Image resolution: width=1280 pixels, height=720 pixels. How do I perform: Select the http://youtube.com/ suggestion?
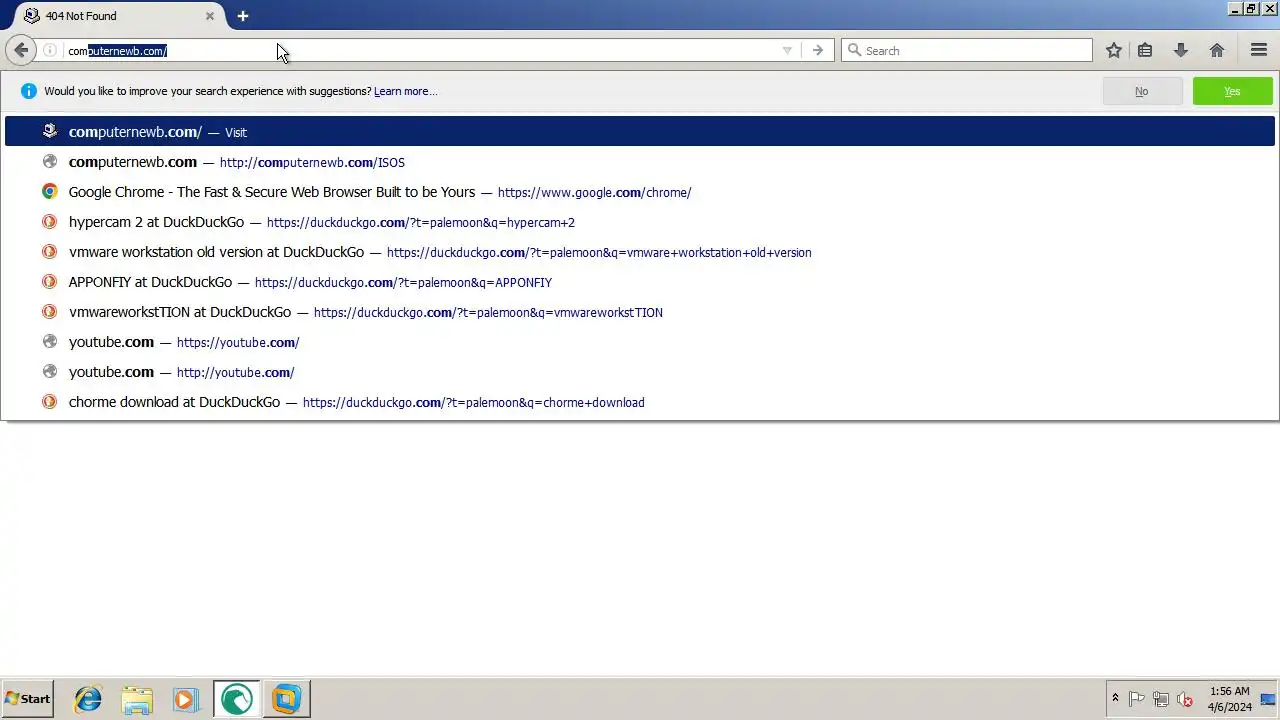pyautogui.click(x=640, y=372)
